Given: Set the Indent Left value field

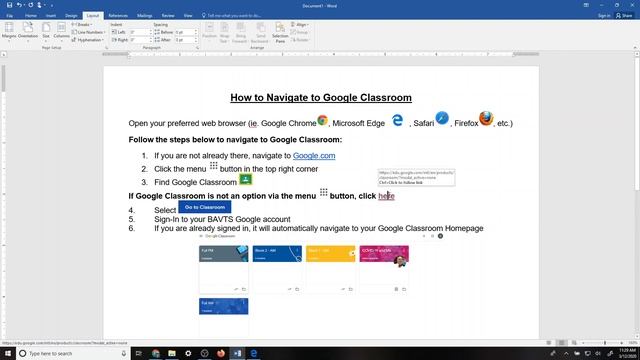Looking at the screenshot, I should click(x=141, y=32).
